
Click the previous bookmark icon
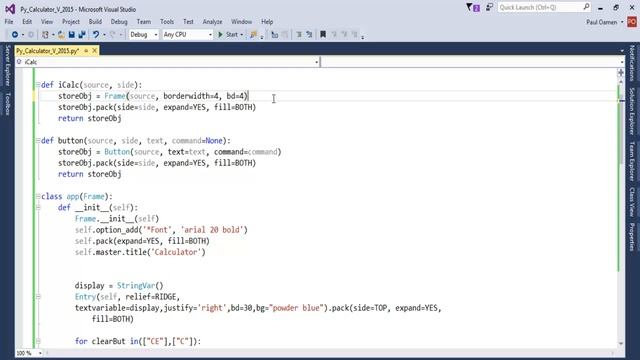coord(334,35)
